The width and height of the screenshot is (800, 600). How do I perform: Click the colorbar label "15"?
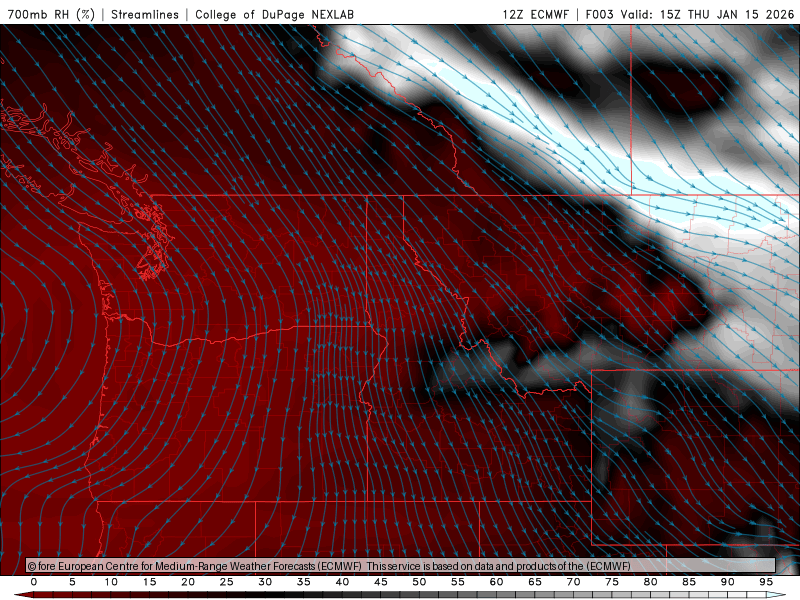[149, 582]
